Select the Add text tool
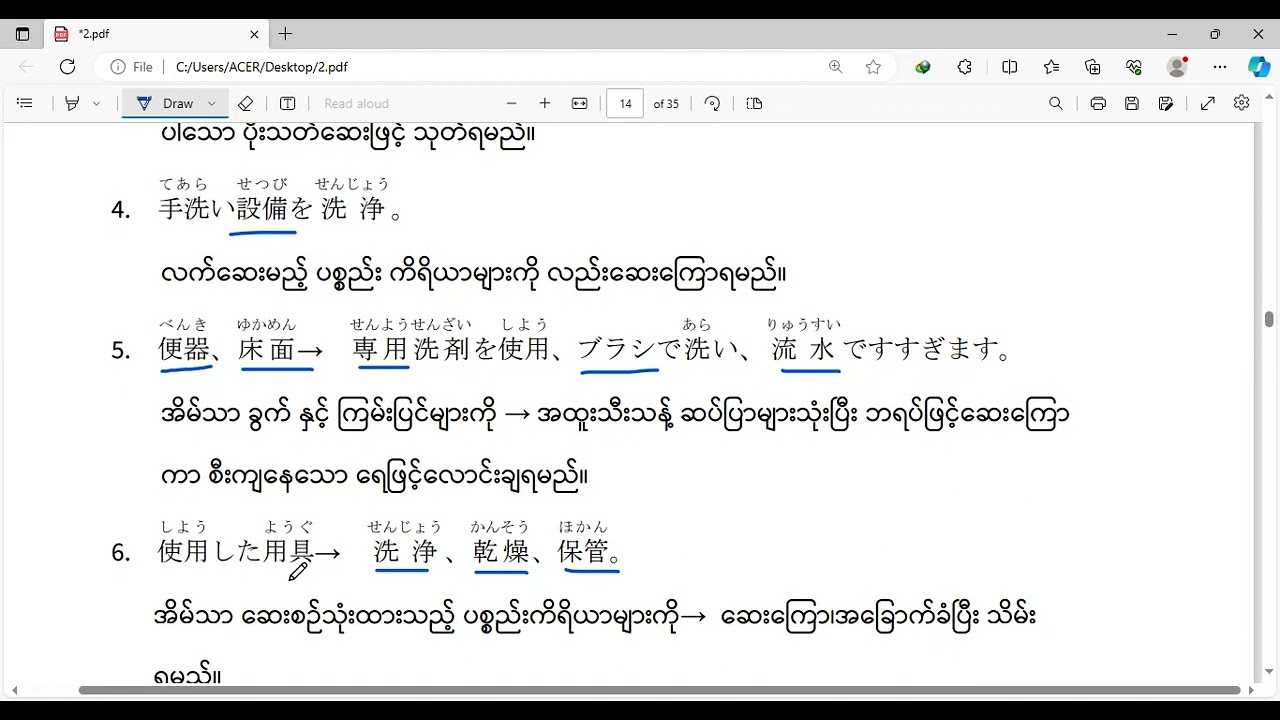This screenshot has height=720, width=1280. click(x=288, y=103)
